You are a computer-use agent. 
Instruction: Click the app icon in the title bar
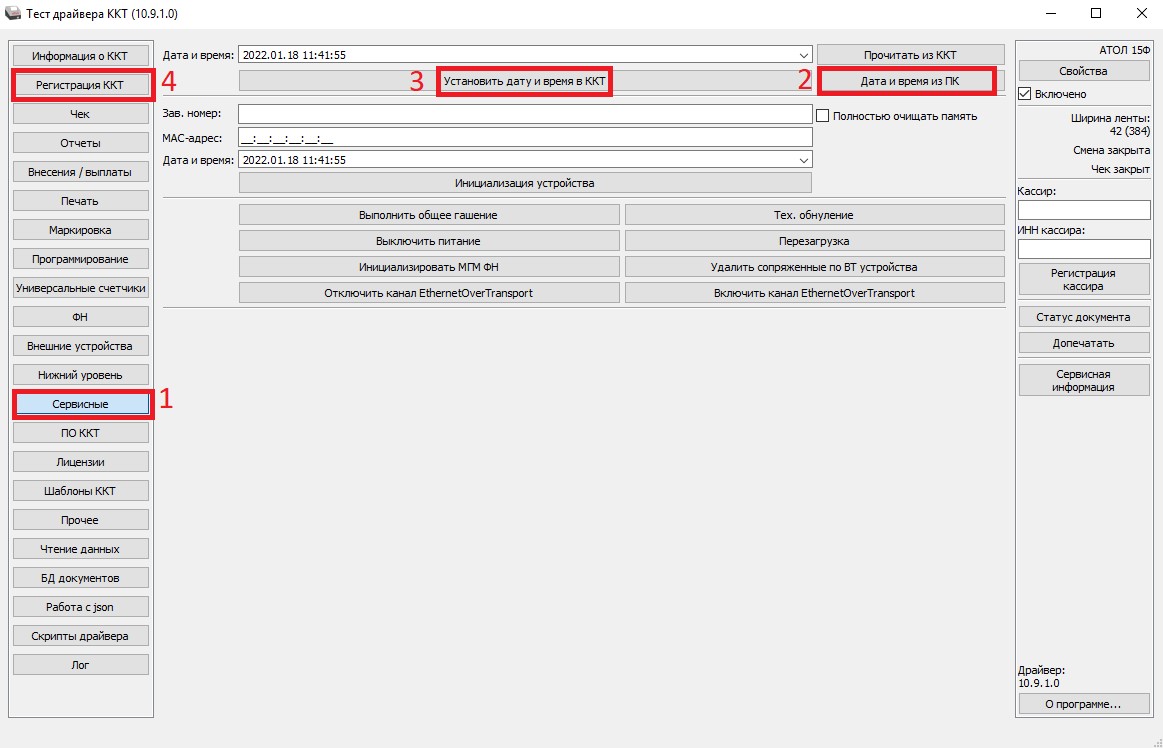tap(13, 14)
